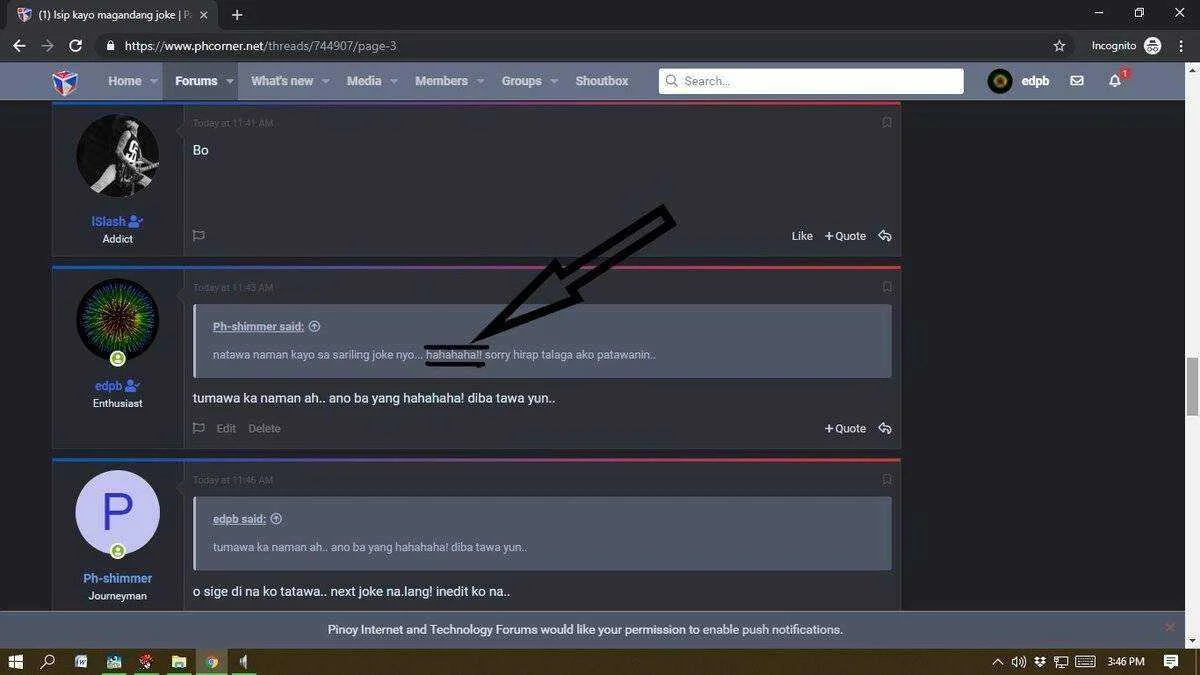Delete edpb's post
Viewport: 1200px width, 675px height.
pos(265,428)
